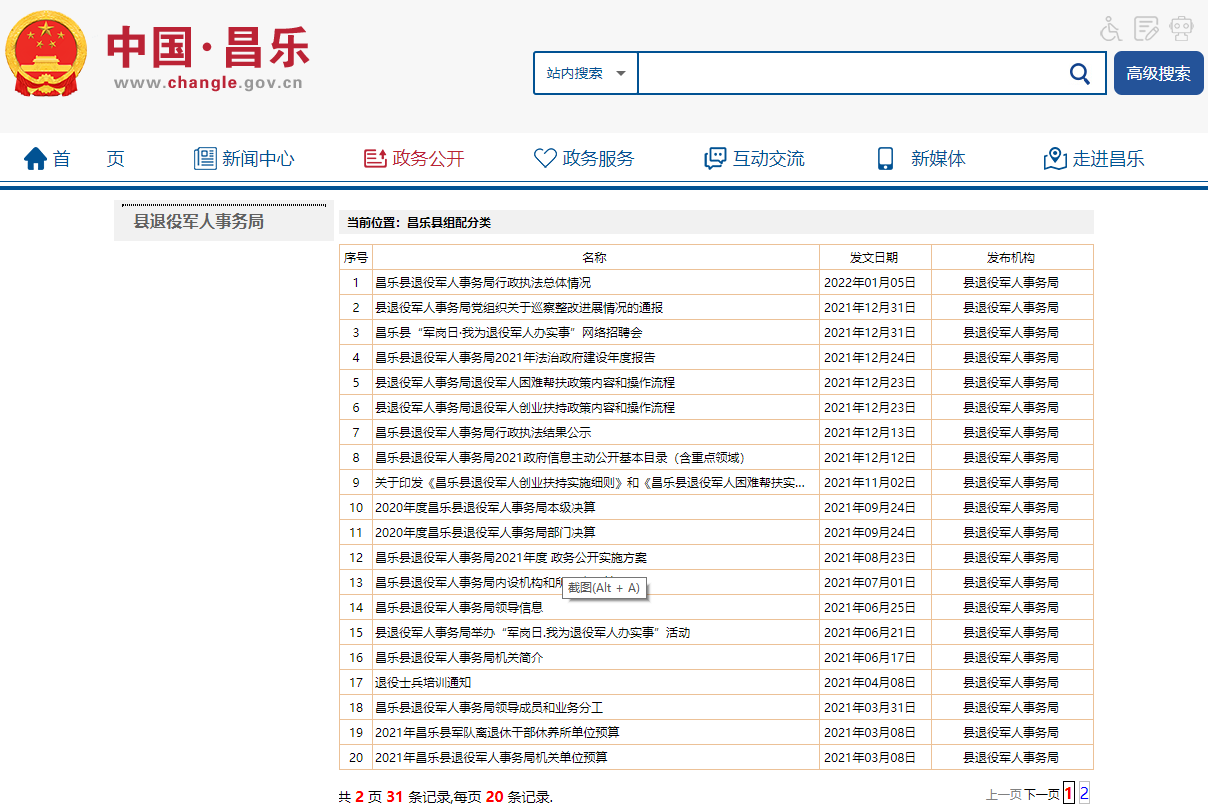This screenshot has height=810, width=1208.
Task: Go to 首页 via the house icon
Action: 36,158
